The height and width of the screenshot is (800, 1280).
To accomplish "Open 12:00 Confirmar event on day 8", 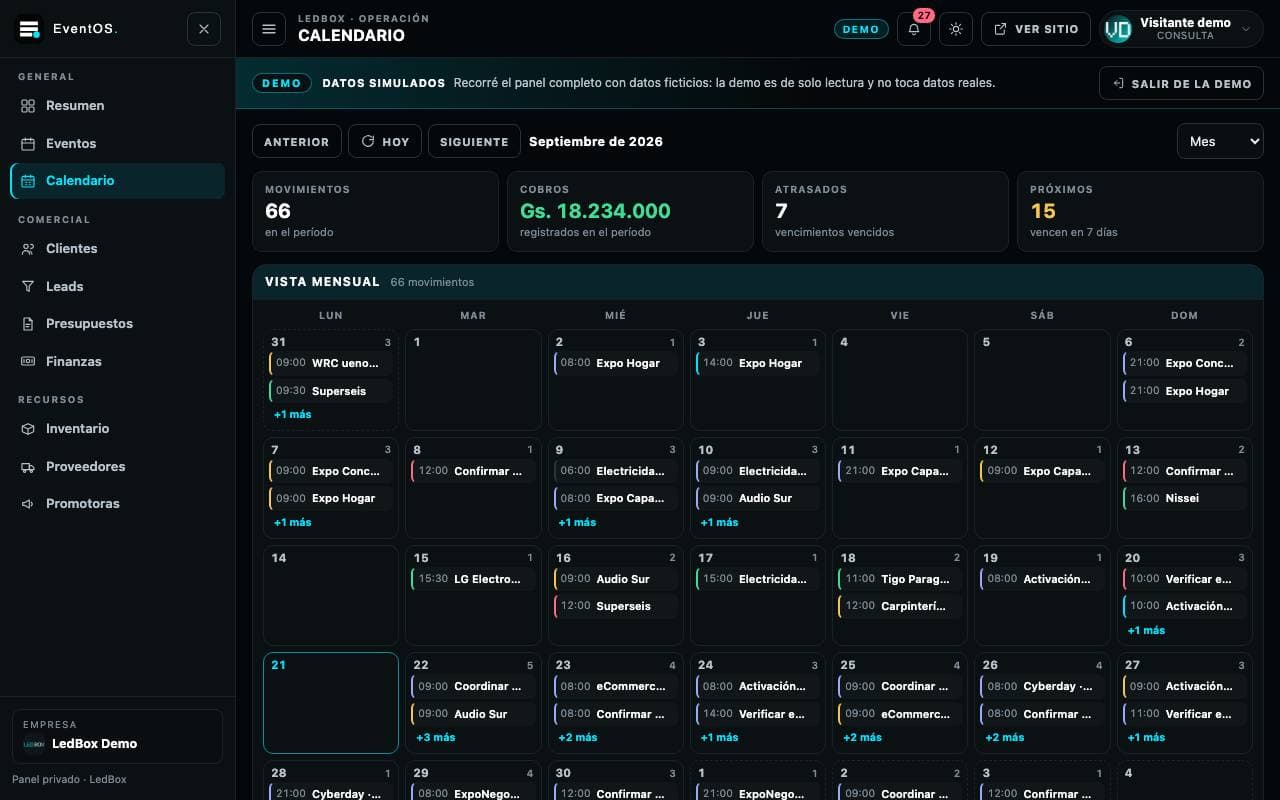I will pyautogui.click(x=473, y=471).
